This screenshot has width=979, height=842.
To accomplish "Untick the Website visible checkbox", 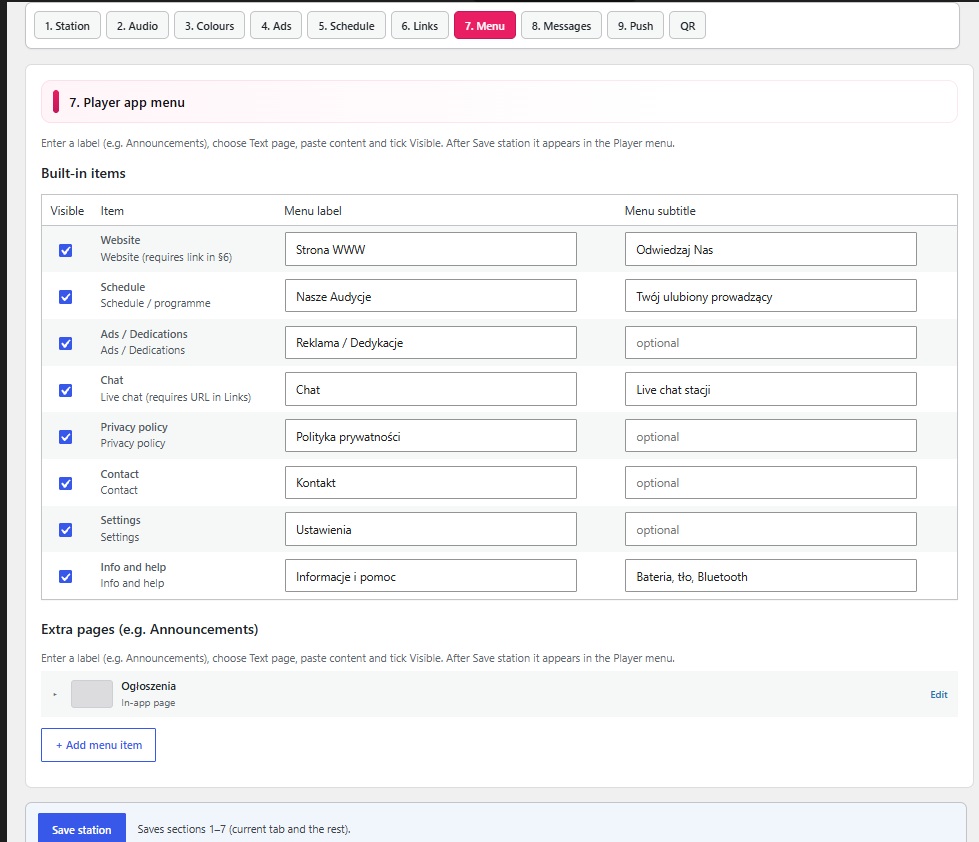I will 66,250.
